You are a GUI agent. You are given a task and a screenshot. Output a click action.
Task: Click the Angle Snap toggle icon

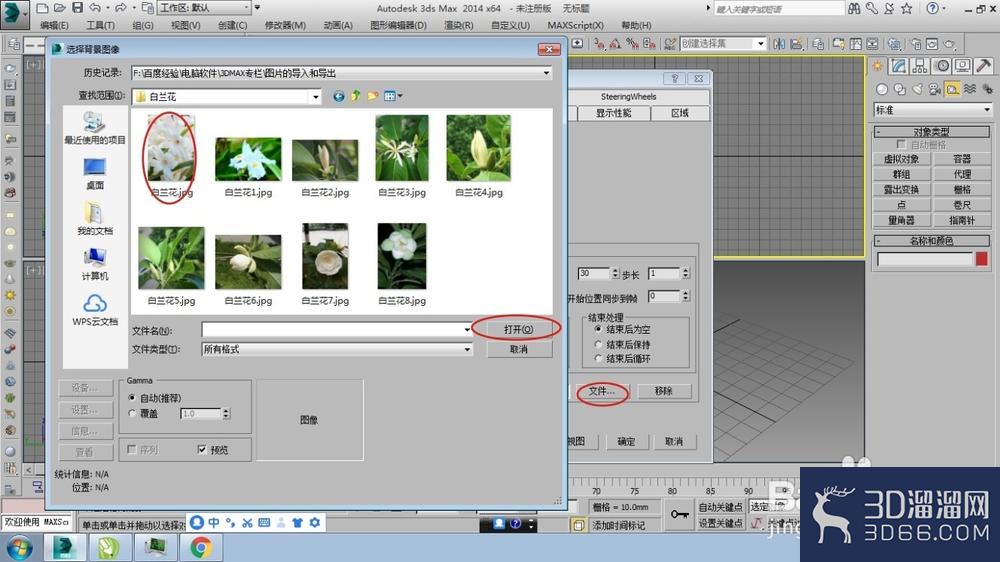tap(615, 43)
